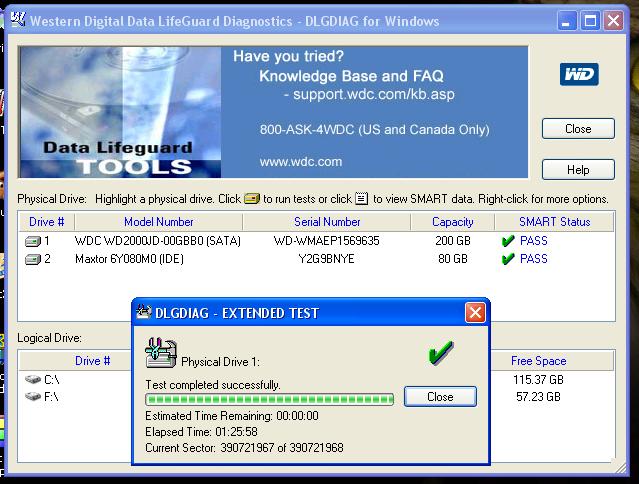Select the Maxtor 6Y080M0 (IDE) model row

point(129,259)
